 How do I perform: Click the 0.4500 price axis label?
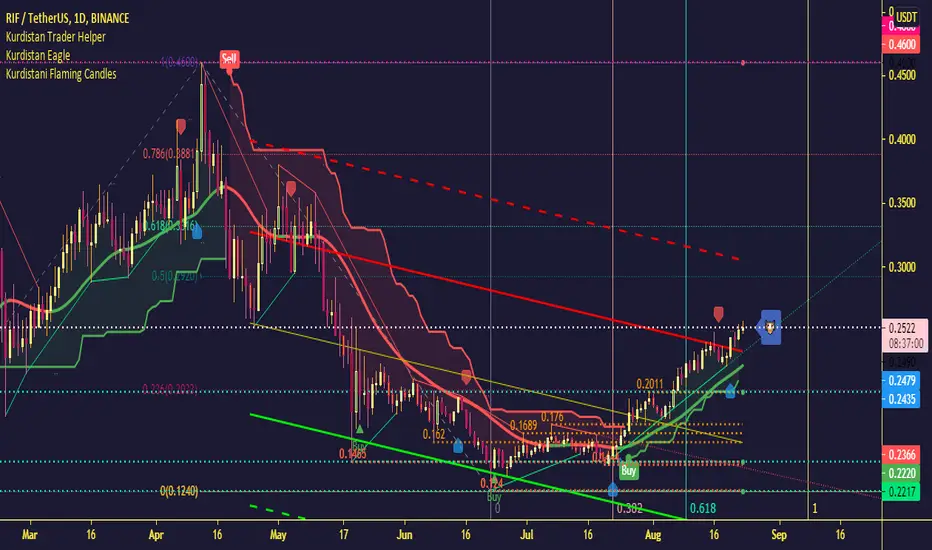(x=902, y=76)
